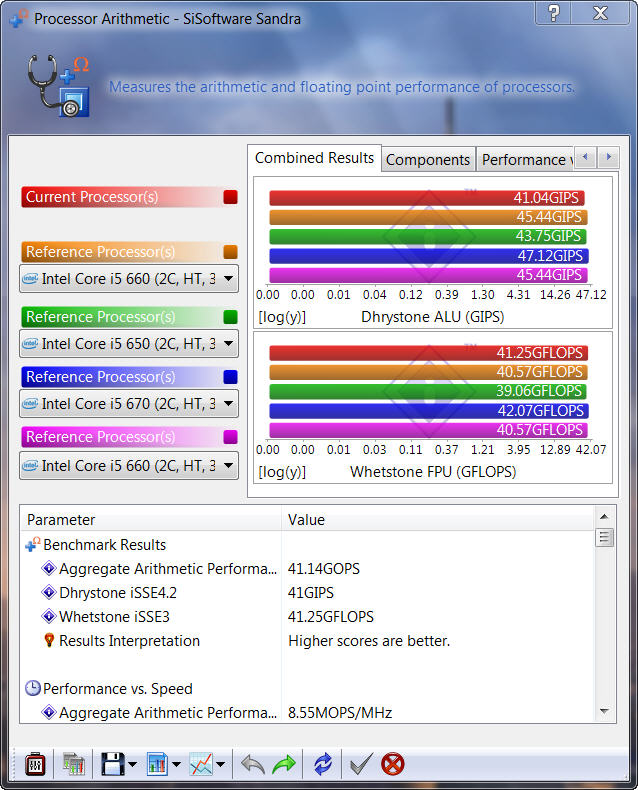Screen dimensions: 638x790
Task: Click the 41.14GOPS value
Action: (324, 569)
